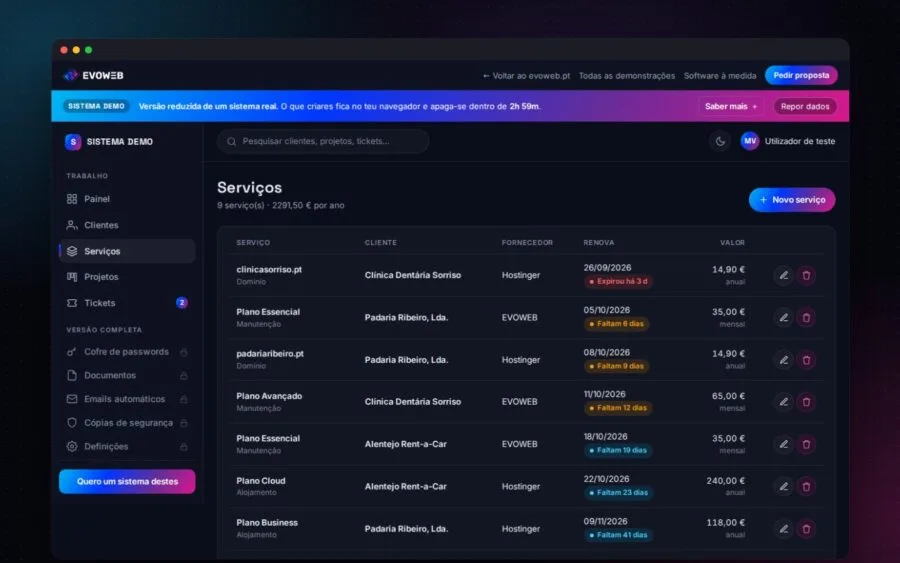Image resolution: width=900 pixels, height=563 pixels.
Task: Click the Faltam 41 dias badge
Action: click(x=618, y=535)
